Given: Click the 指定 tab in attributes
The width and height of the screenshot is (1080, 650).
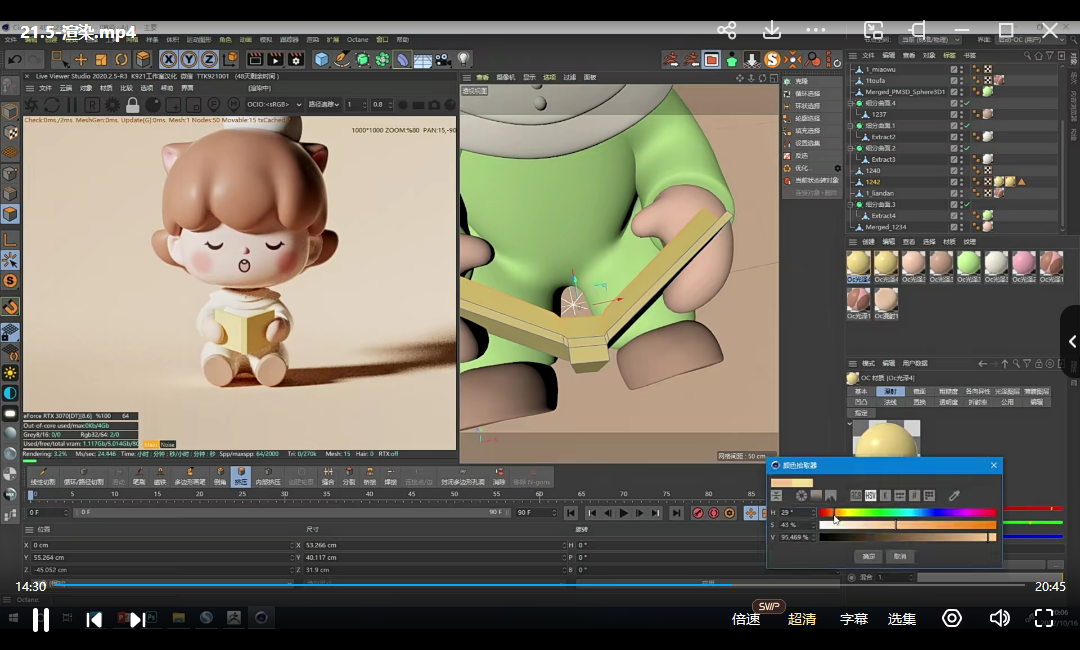Looking at the screenshot, I should click(x=861, y=413).
